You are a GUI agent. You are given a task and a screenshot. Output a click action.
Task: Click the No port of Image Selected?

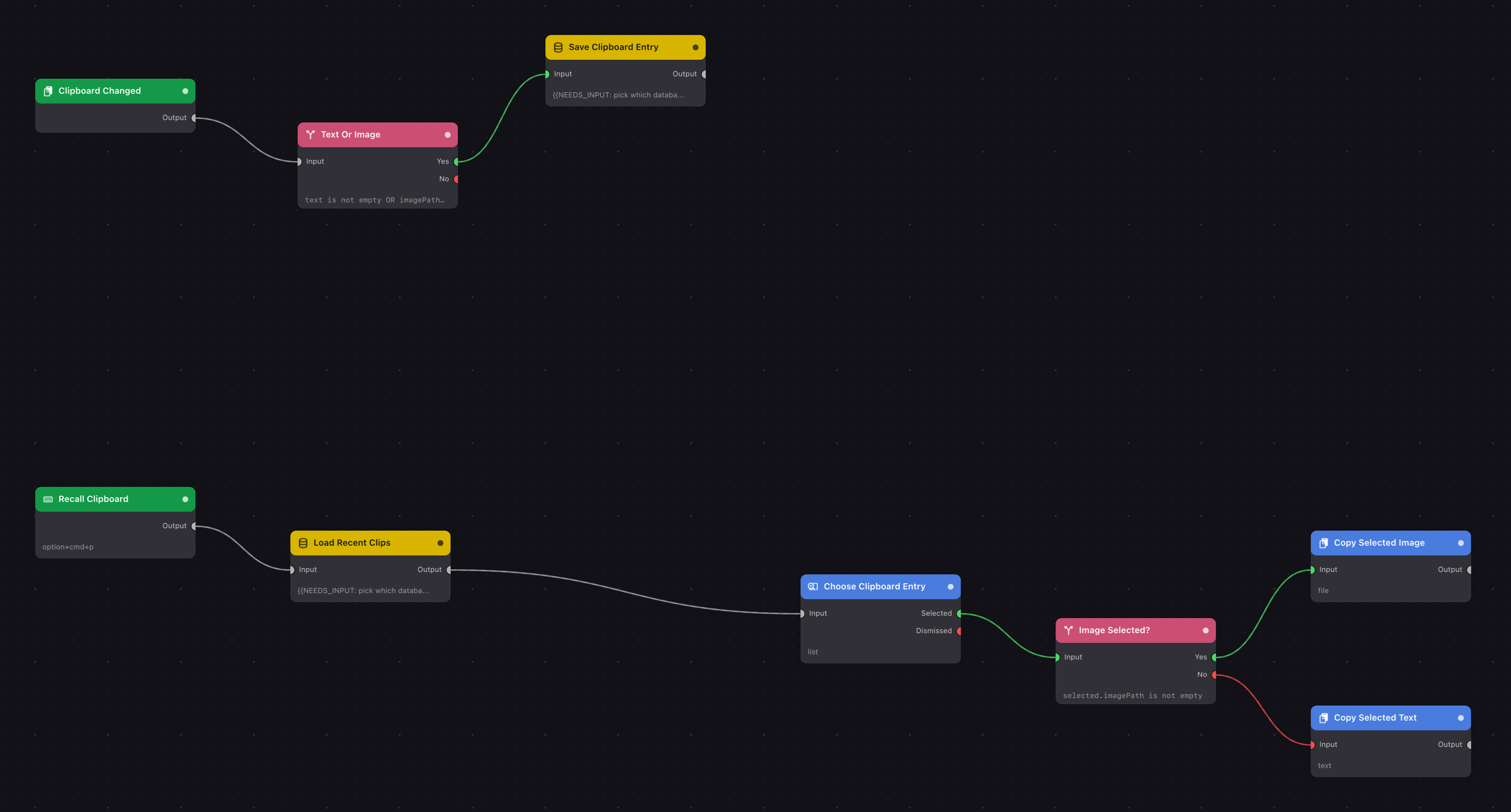point(1215,675)
